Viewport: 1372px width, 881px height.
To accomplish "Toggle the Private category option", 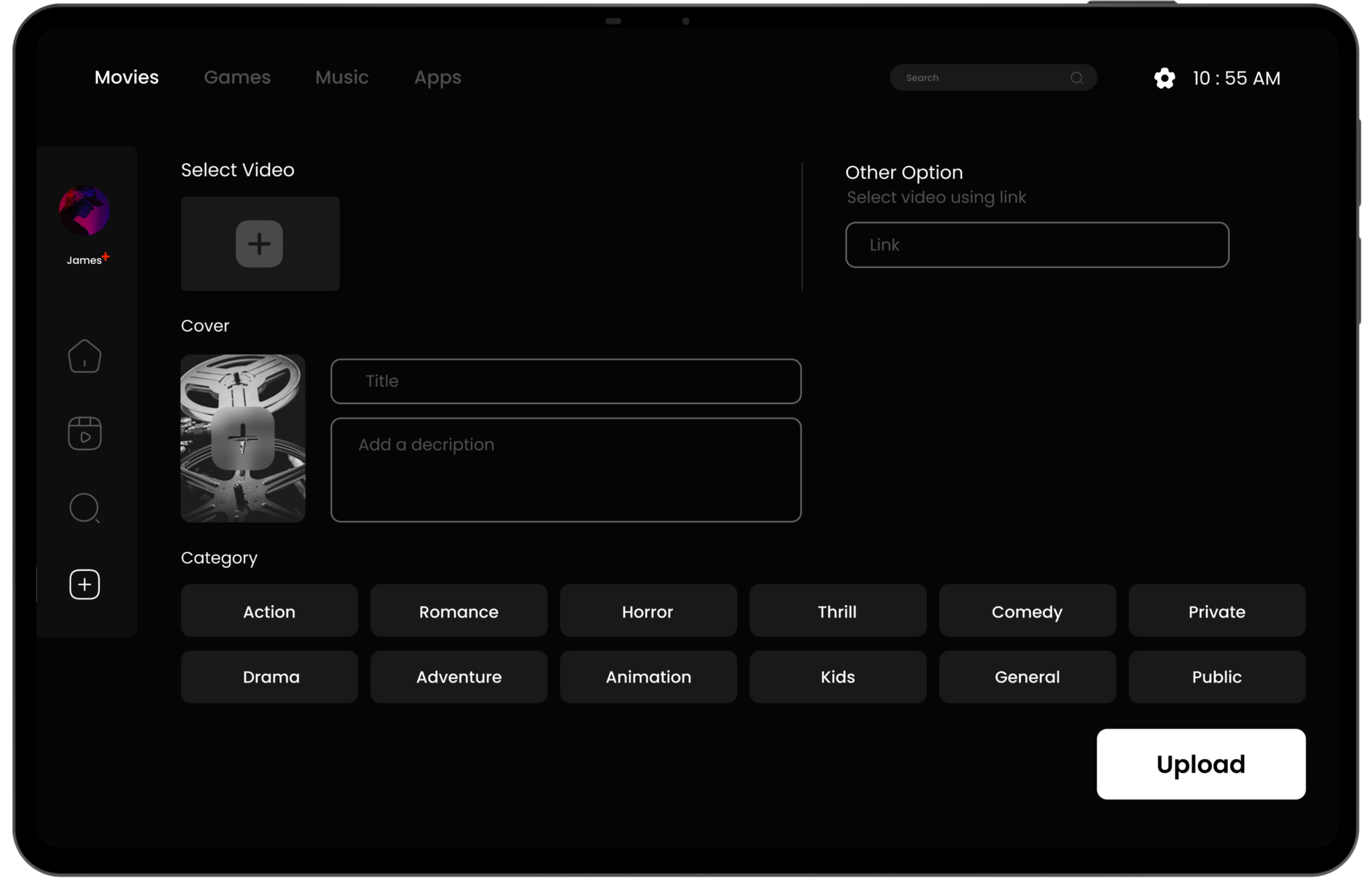I will coord(1217,611).
